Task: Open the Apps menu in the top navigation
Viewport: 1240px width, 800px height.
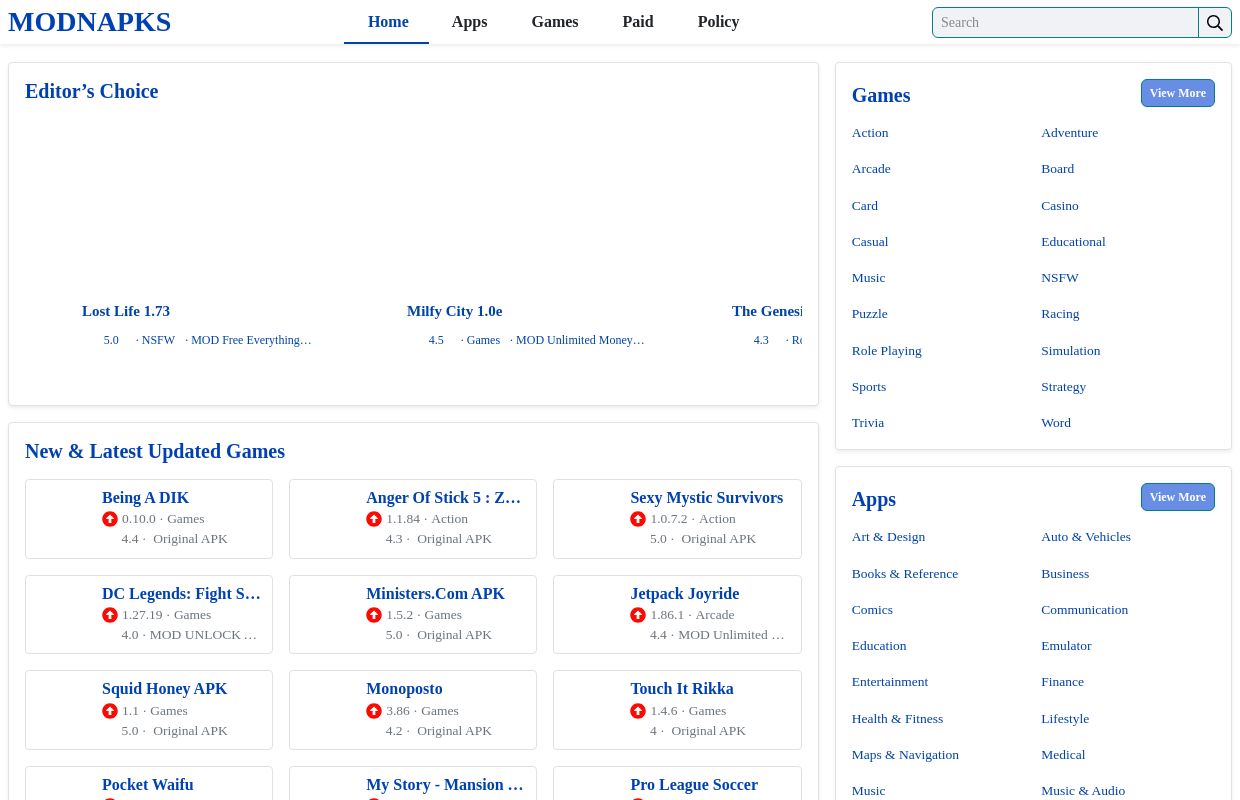Action: pyautogui.click(x=469, y=22)
